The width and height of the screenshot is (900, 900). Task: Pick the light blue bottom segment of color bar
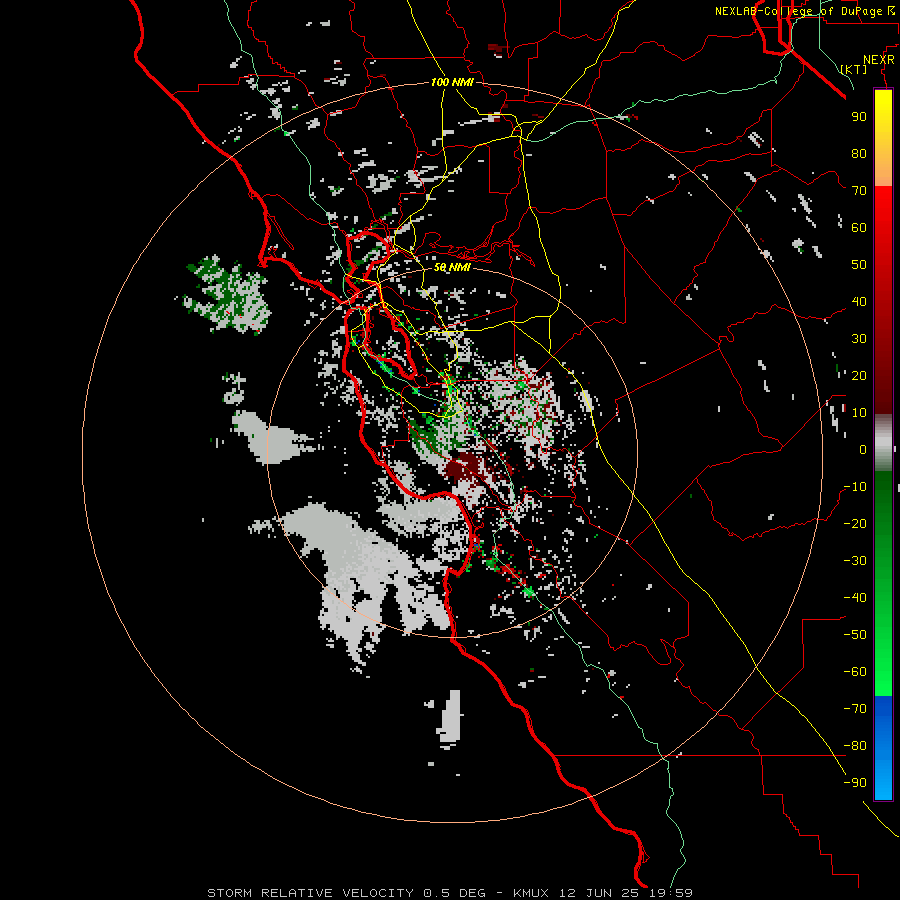(x=883, y=783)
